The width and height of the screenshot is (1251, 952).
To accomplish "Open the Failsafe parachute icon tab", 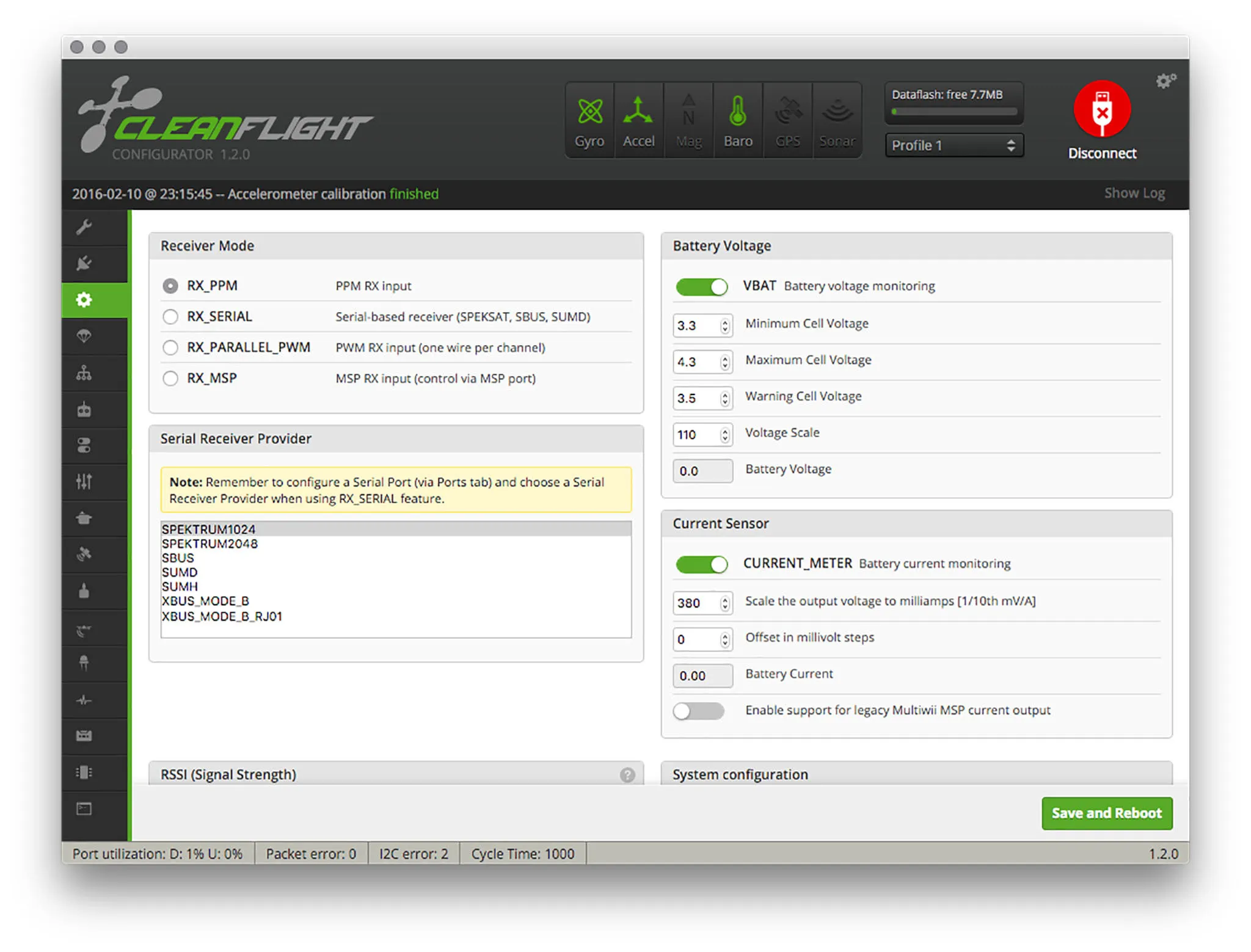I will click(84, 336).
